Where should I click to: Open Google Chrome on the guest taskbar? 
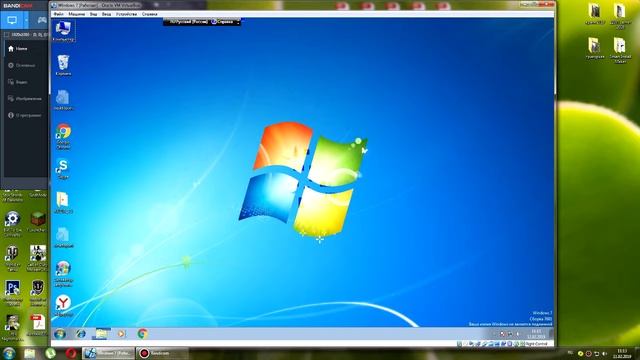tap(142, 334)
